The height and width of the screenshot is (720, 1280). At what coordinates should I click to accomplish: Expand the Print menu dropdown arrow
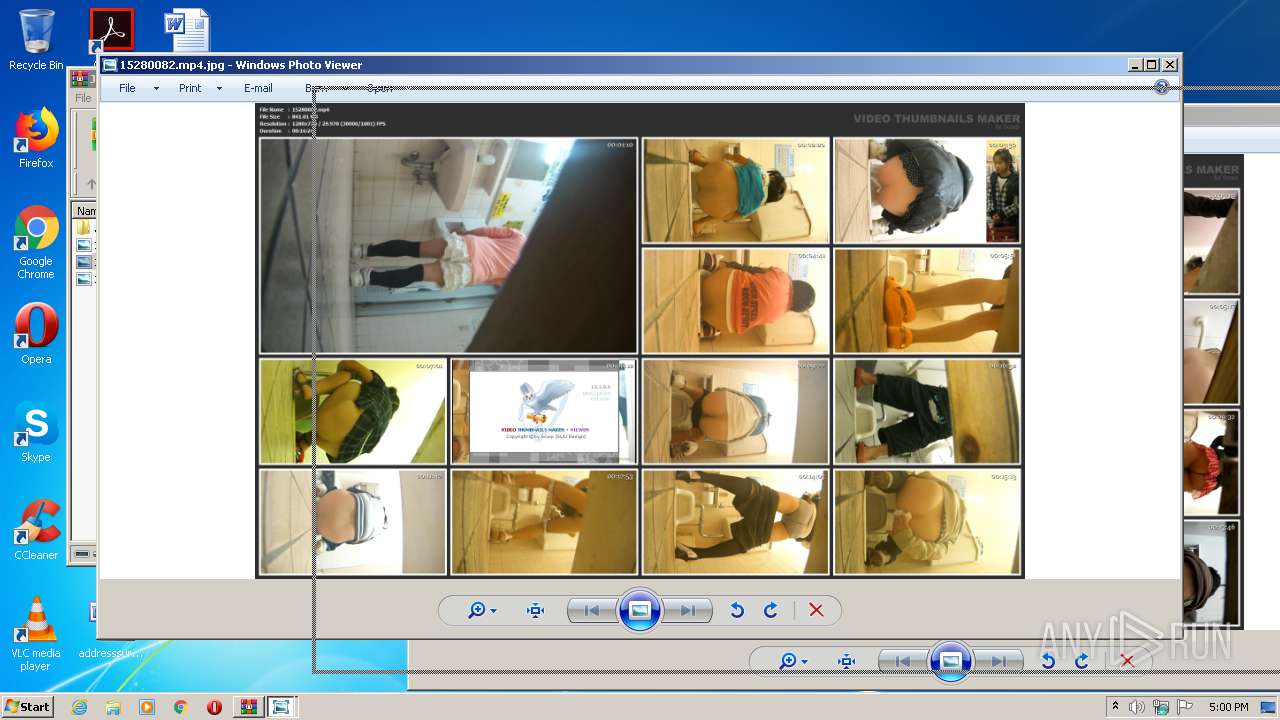[219, 88]
